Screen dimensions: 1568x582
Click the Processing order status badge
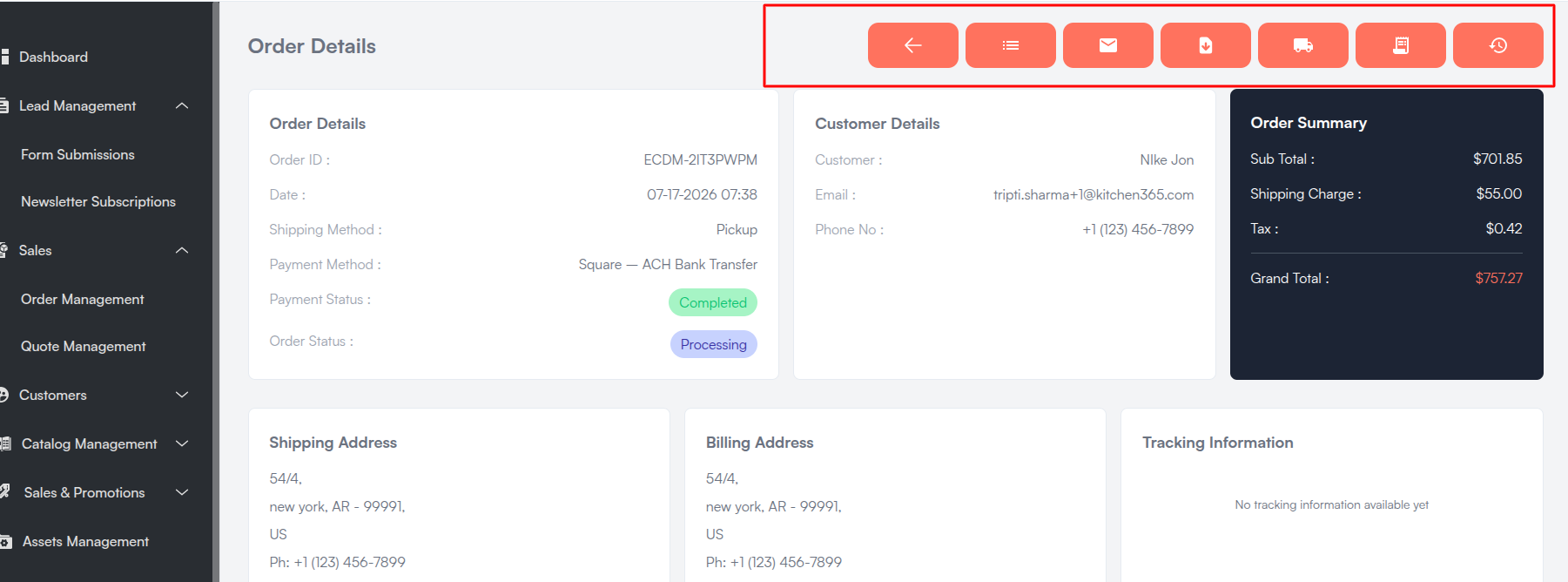tap(714, 344)
